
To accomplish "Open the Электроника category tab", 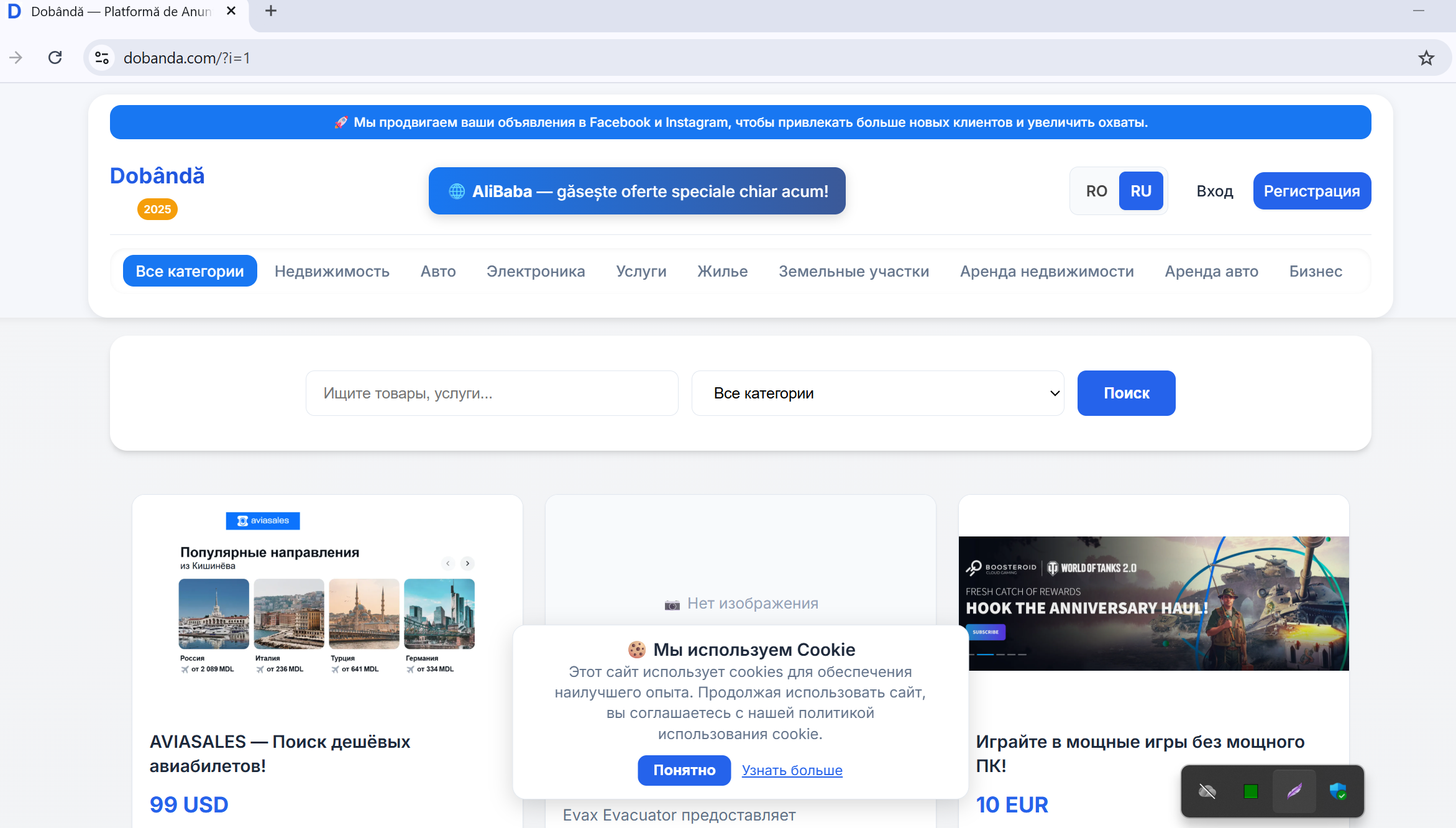I will pyautogui.click(x=536, y=271).
